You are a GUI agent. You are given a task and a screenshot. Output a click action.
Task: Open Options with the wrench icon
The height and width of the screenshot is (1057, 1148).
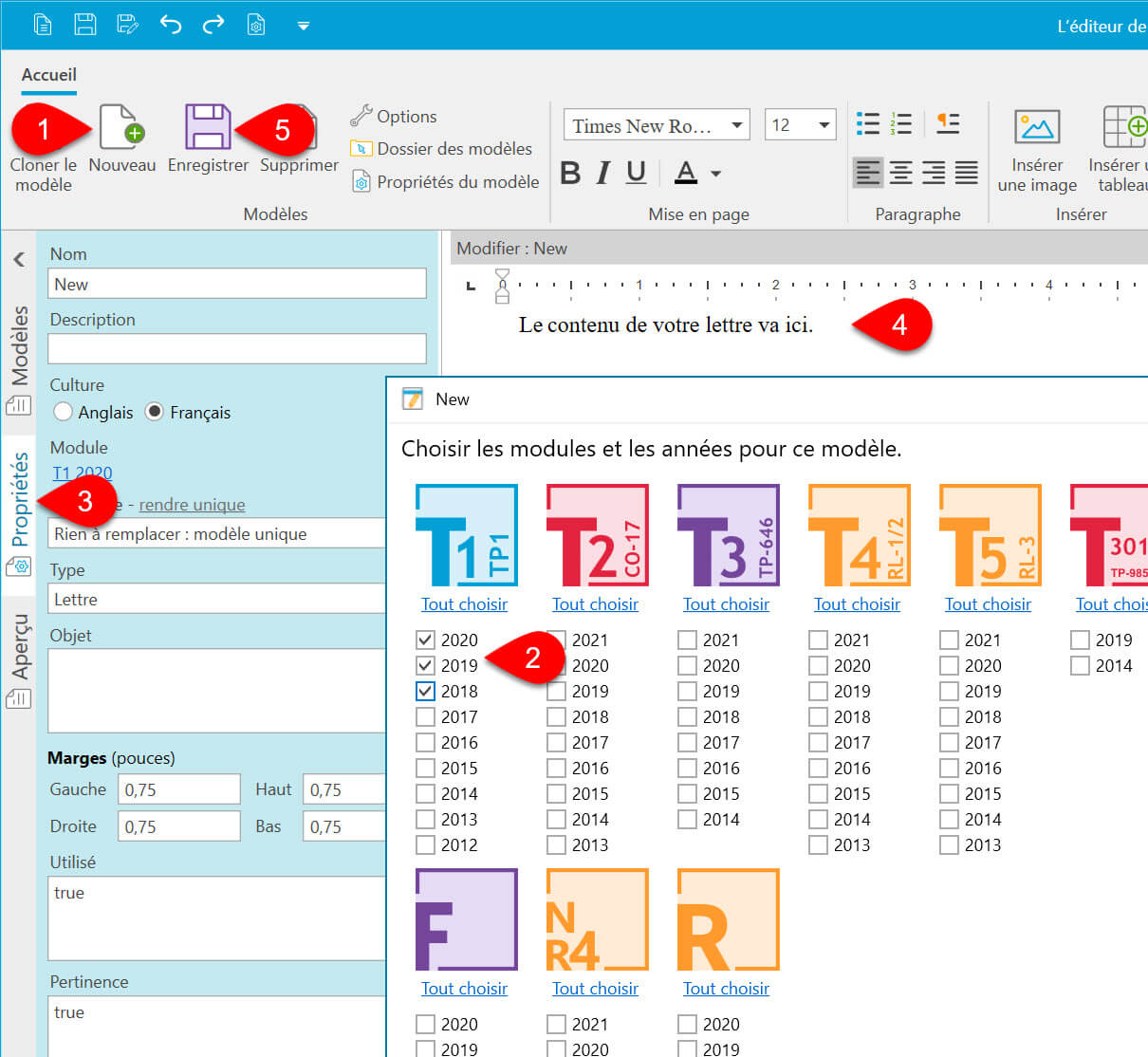394,117
